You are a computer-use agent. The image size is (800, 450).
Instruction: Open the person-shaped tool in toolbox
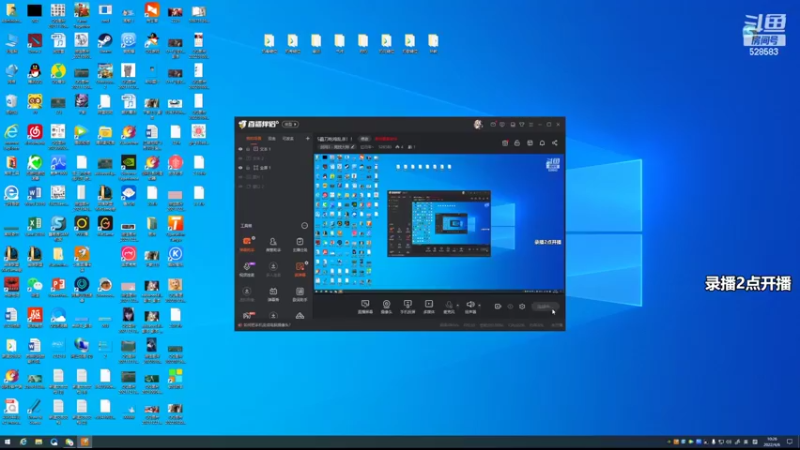[273, 243]
